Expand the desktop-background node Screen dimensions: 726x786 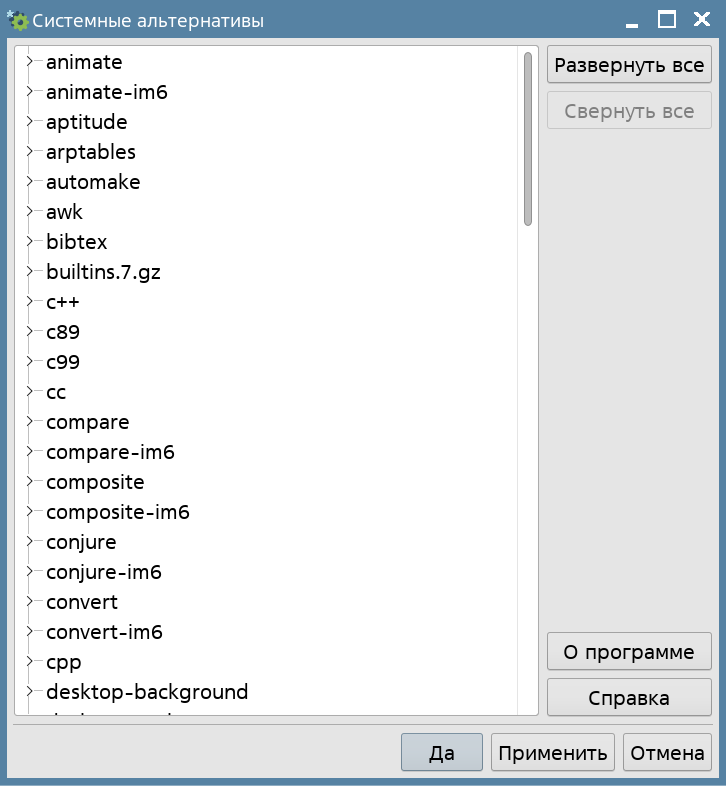click(30, 692)
